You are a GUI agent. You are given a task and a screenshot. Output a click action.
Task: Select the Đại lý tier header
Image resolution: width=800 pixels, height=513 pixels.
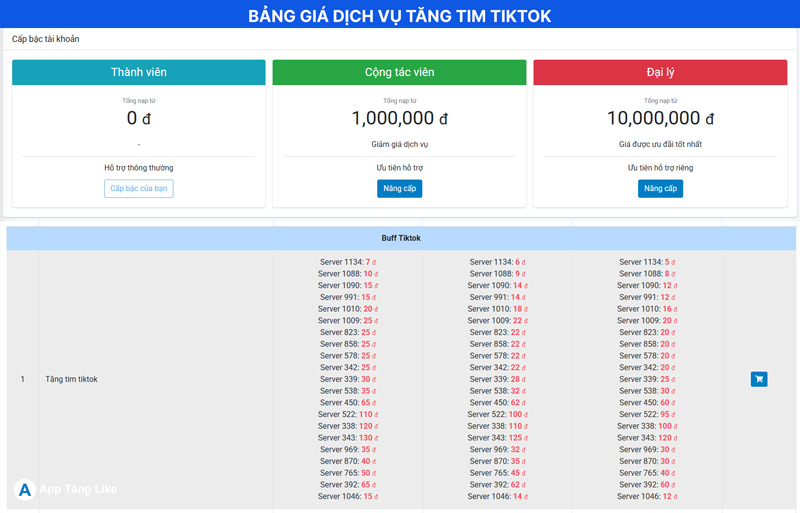[660, 72]
